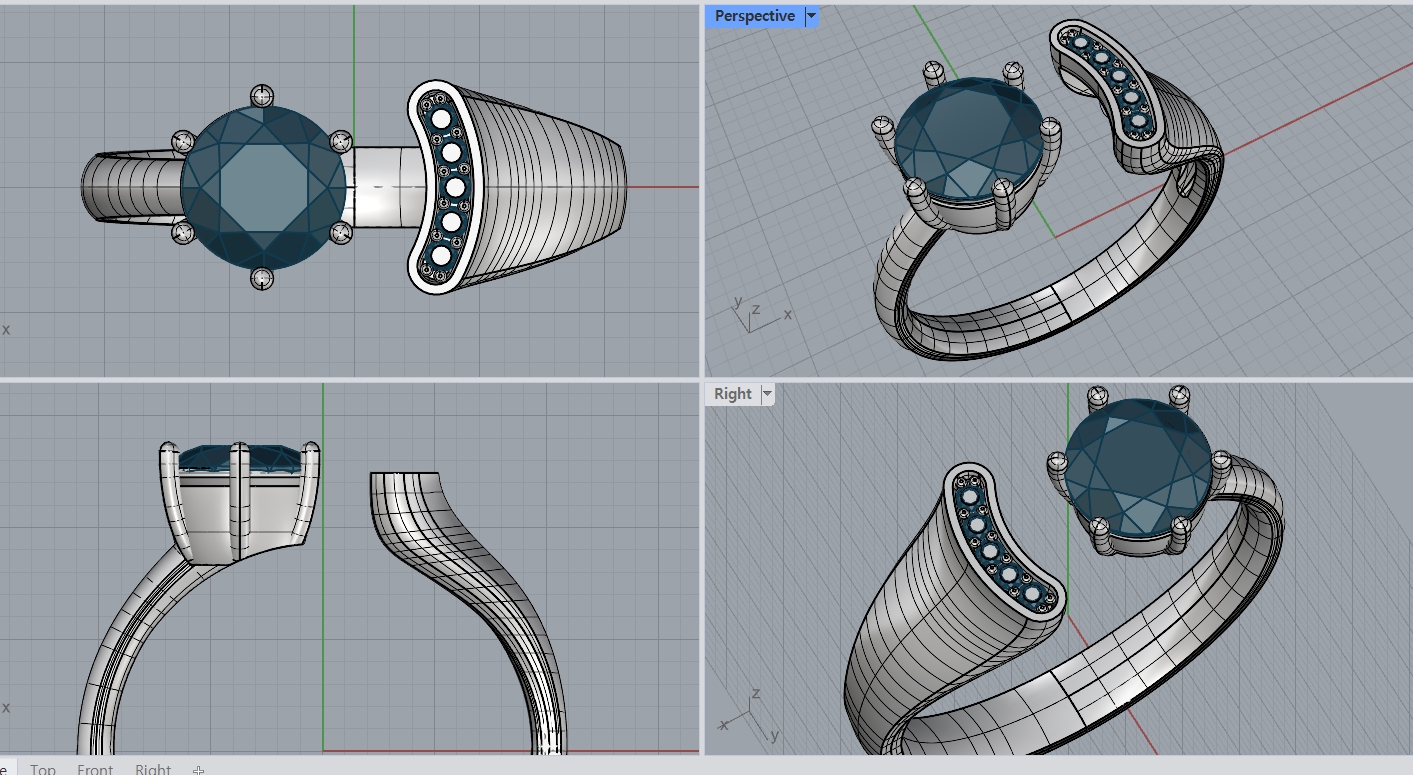Open the Perspective viewport dropdown arrow
Viewport: 1413px width, 775px height.
(x=811, y=16)
